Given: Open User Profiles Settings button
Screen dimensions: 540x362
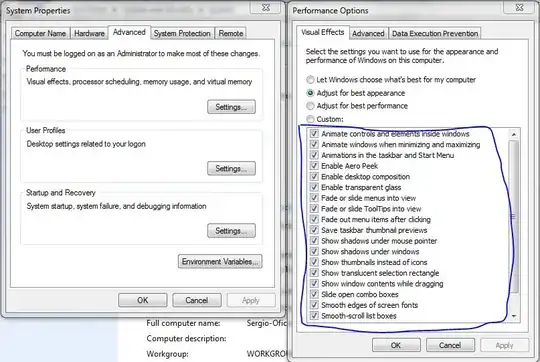Looking at the screenshot, I should 231,168.
